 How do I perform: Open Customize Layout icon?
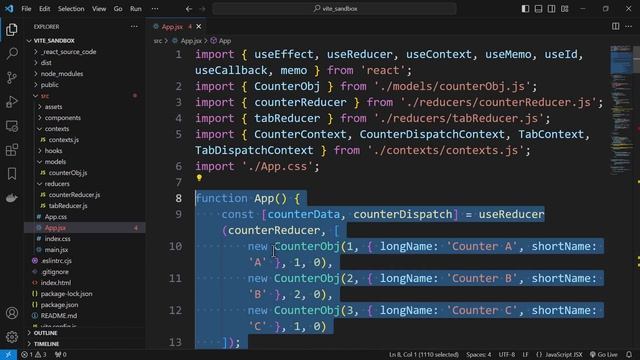pos(564,9)
